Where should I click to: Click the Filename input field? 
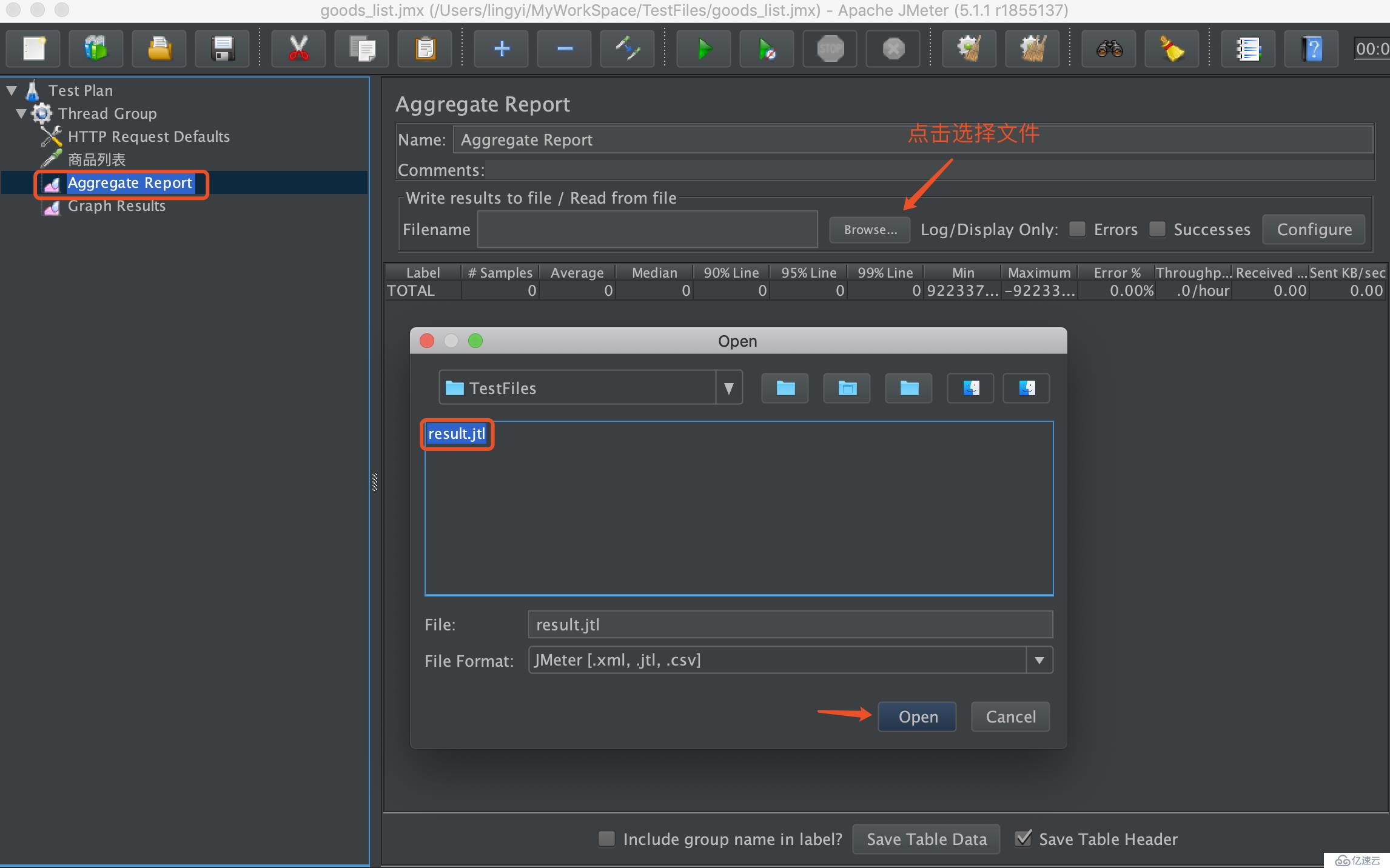point(647,229)
